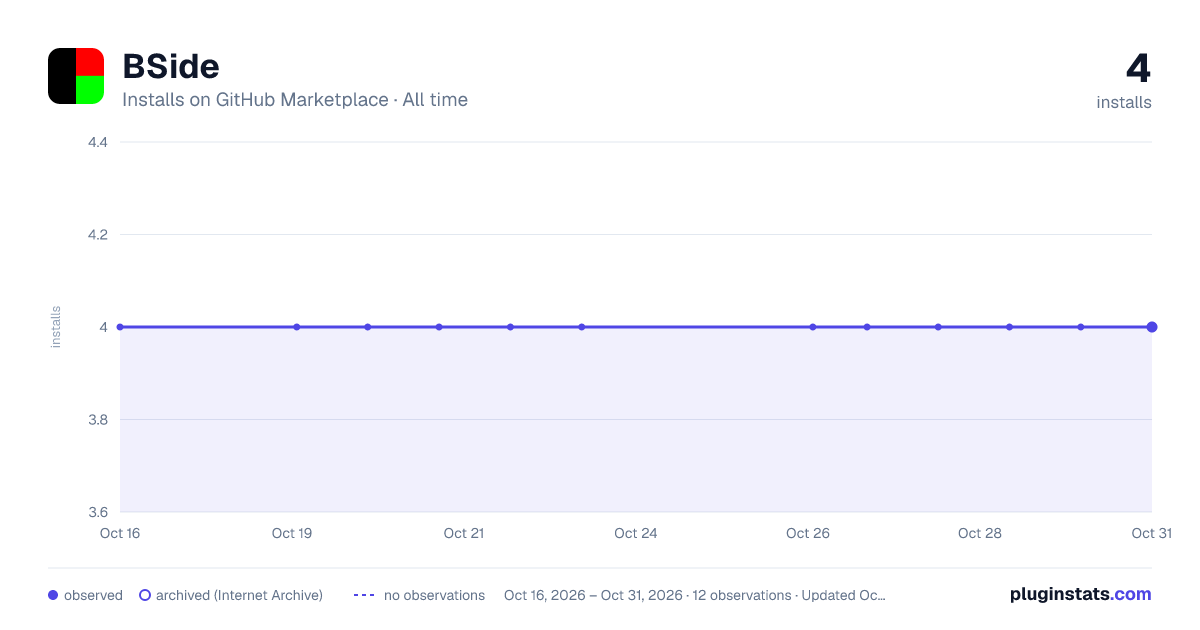This screenshot has width=1200, height=630.
Task: Click the Oct 28 x-axis label
Action: coord(980,533)
